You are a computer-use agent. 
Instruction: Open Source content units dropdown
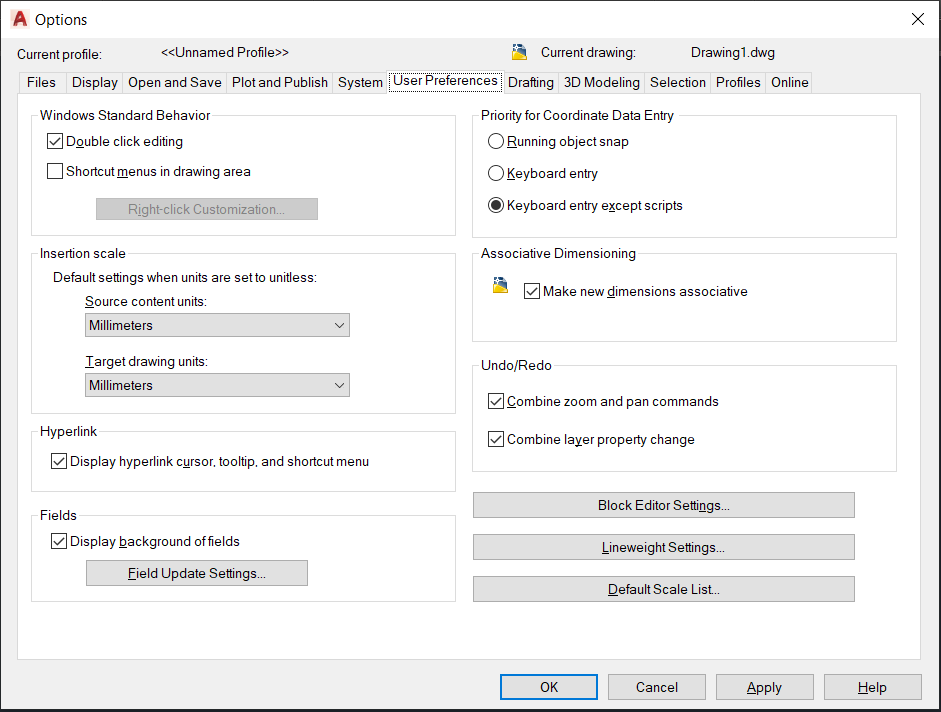(217, 325)
